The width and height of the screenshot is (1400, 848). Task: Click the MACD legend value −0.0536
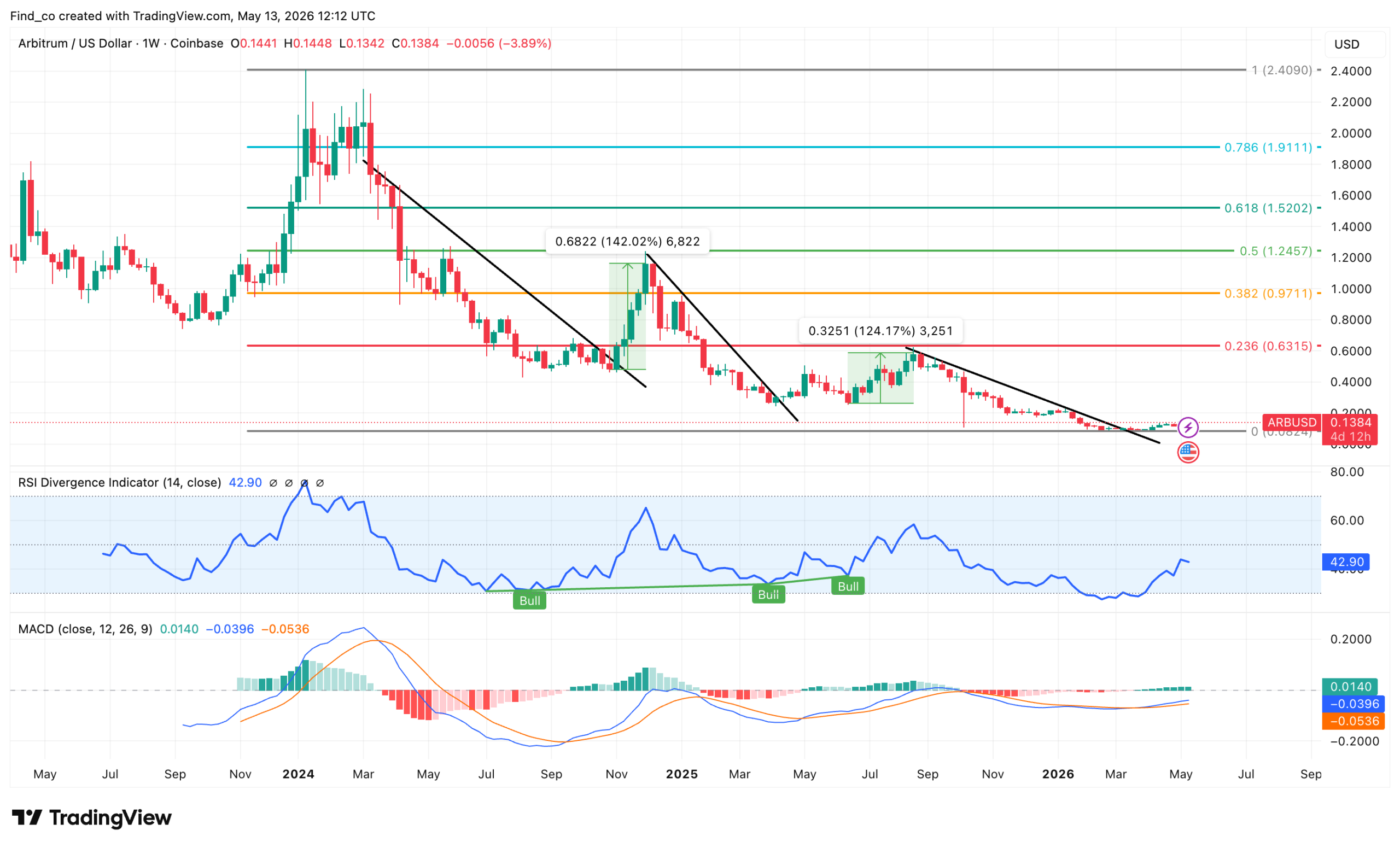pyautogui.click(x=285, y=629)
